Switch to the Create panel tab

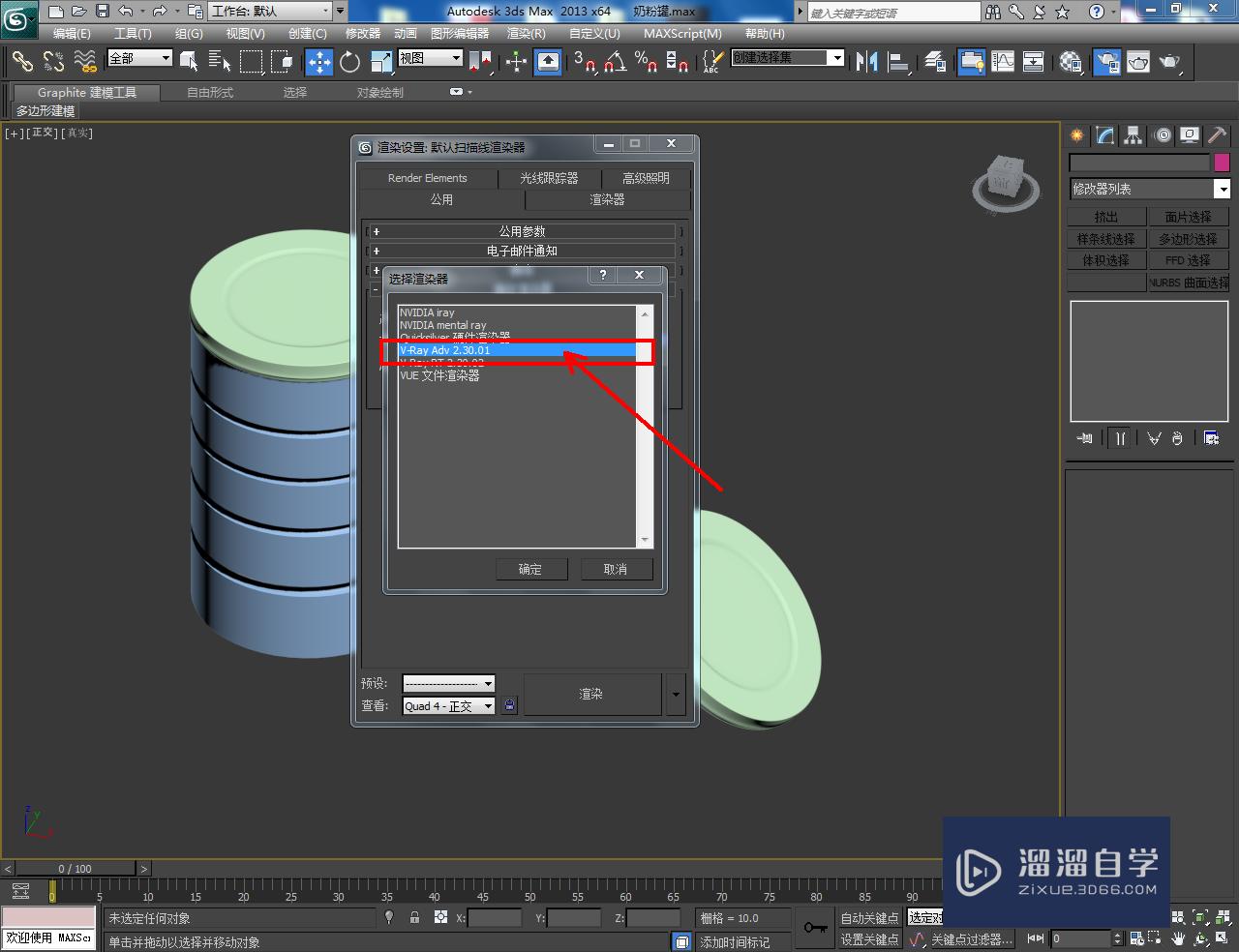[1077, 135]
